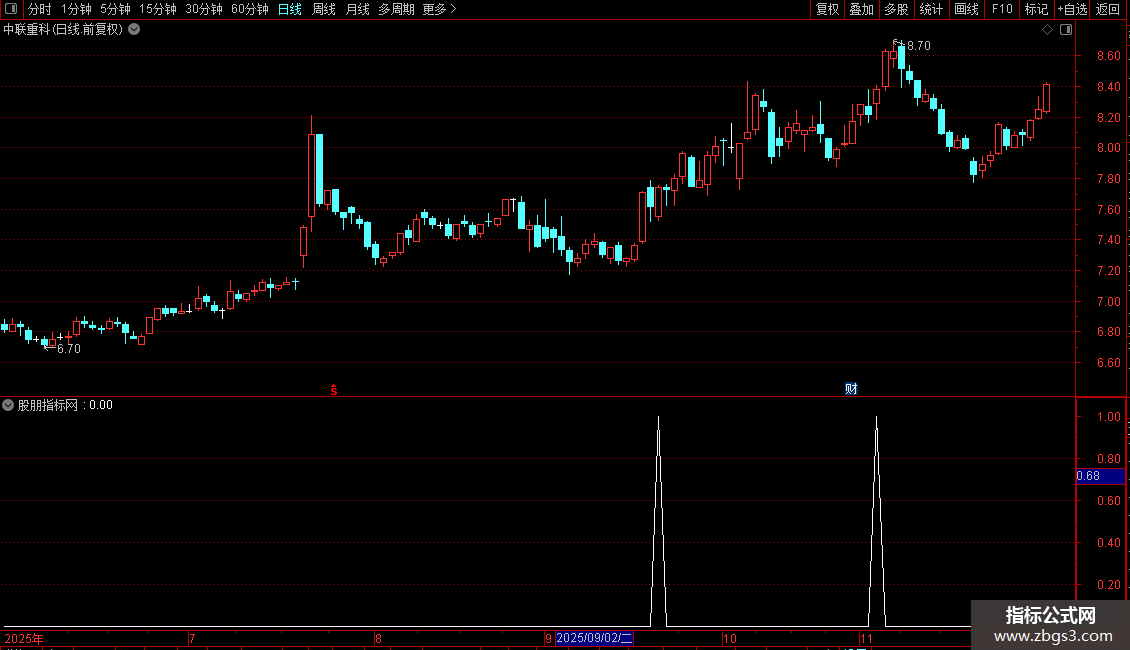Click the red $ marker on chart

334,390
